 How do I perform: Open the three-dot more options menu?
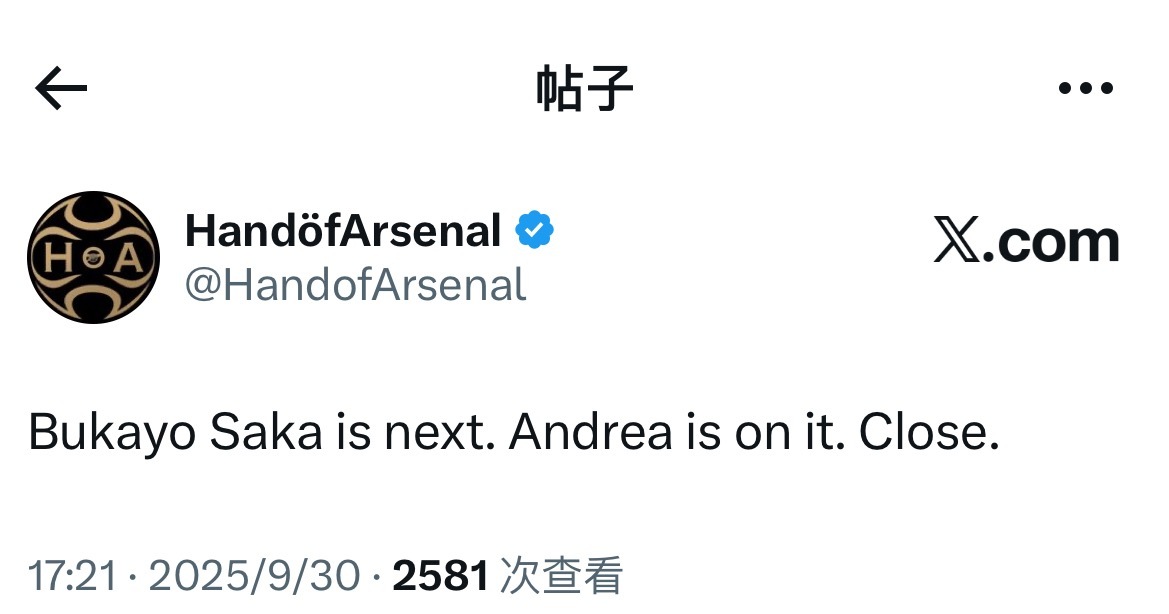point(1086,88)
